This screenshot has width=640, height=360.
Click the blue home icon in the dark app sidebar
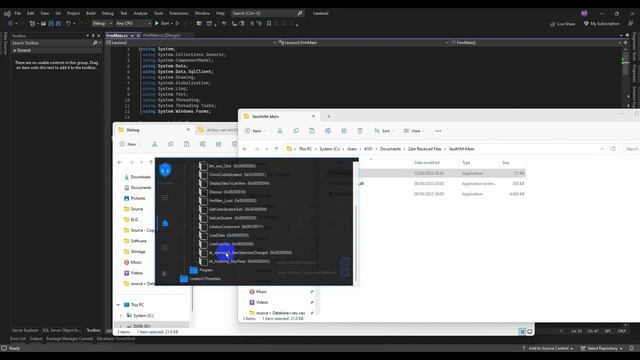tap(165, 223)
